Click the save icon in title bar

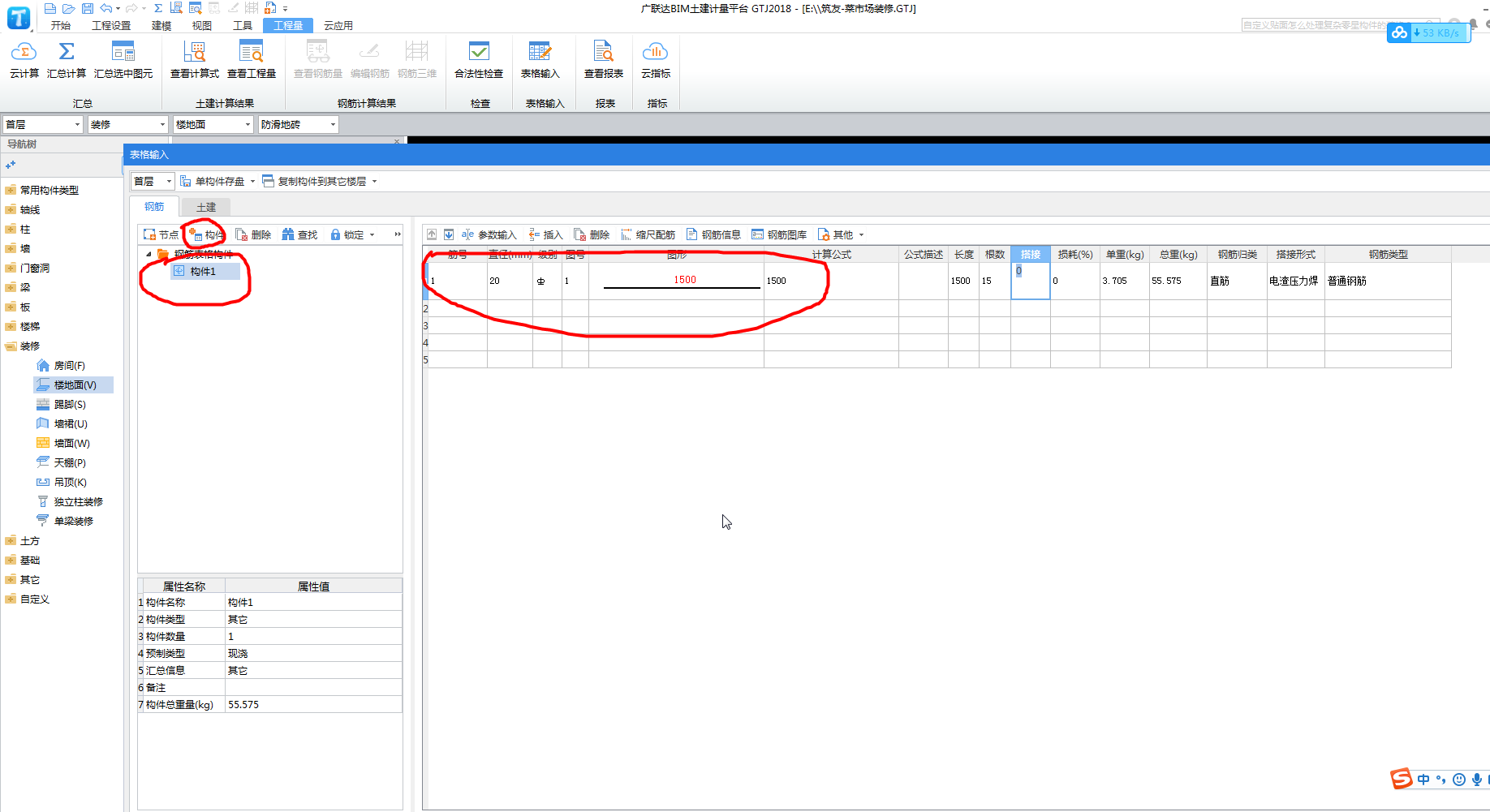88,8
